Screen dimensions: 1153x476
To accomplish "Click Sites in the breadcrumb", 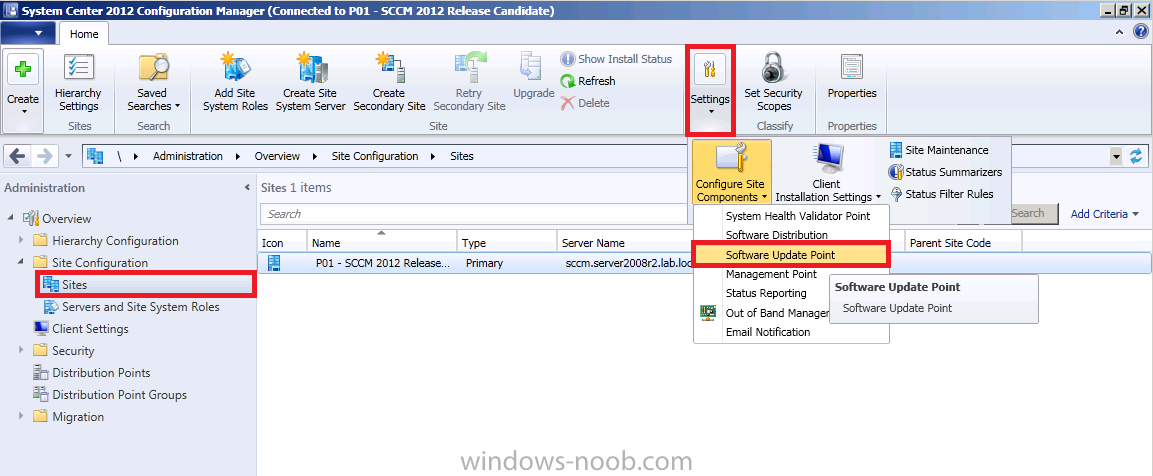I will pos(462,156).
